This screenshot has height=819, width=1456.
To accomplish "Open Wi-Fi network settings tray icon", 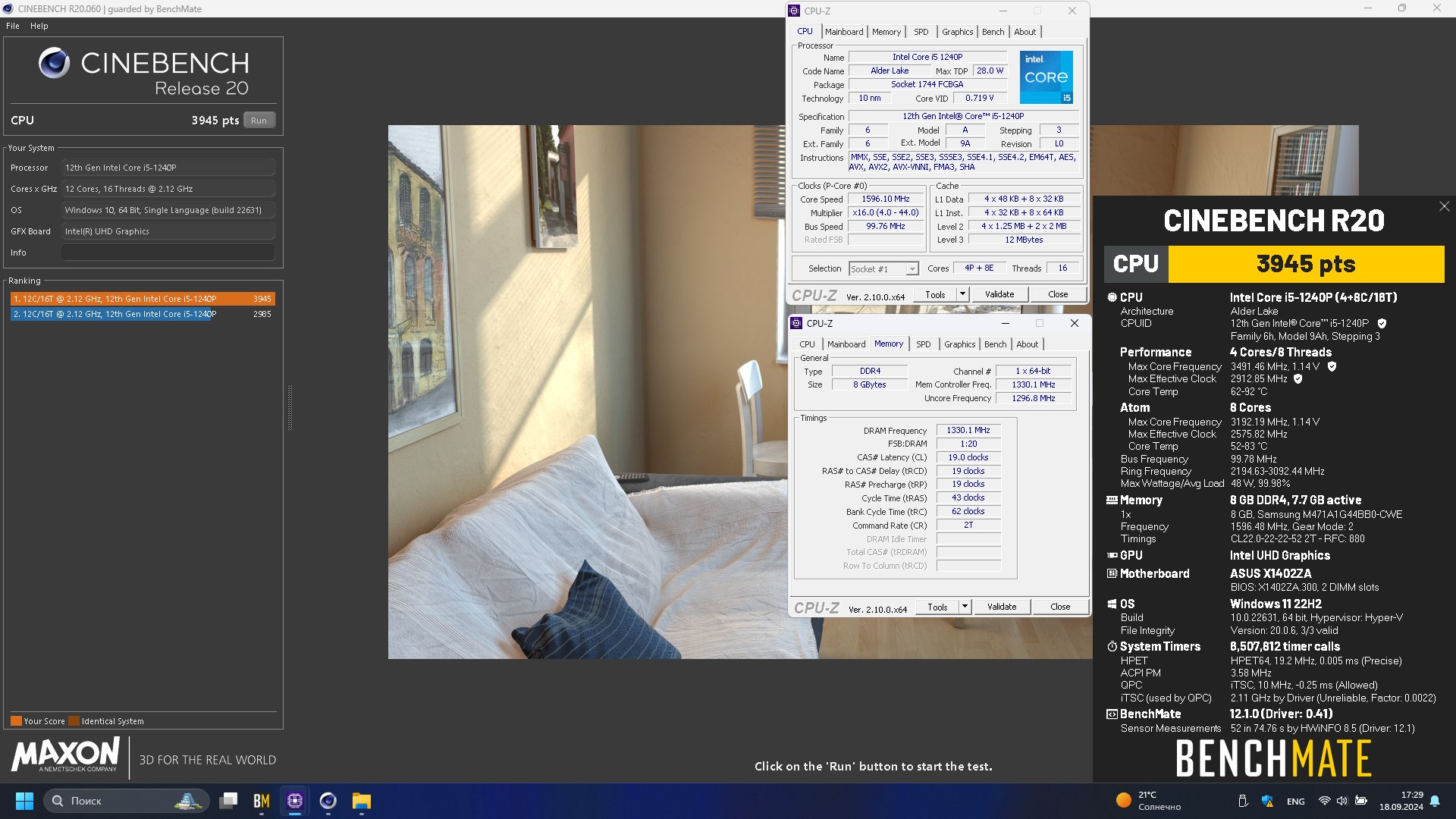I will [1324, 801].
